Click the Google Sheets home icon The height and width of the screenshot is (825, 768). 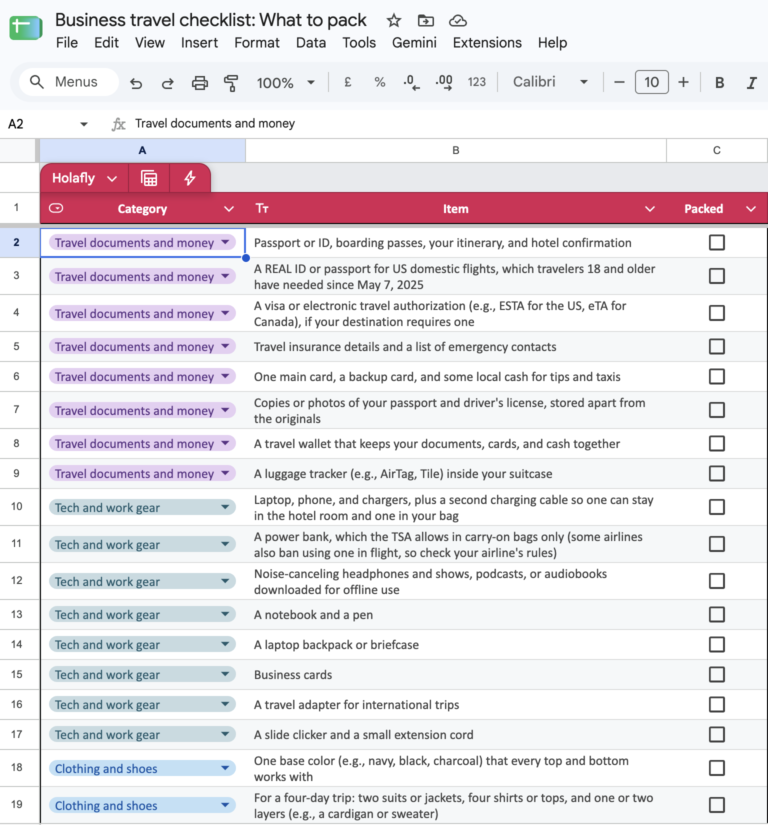coord(25,27)
